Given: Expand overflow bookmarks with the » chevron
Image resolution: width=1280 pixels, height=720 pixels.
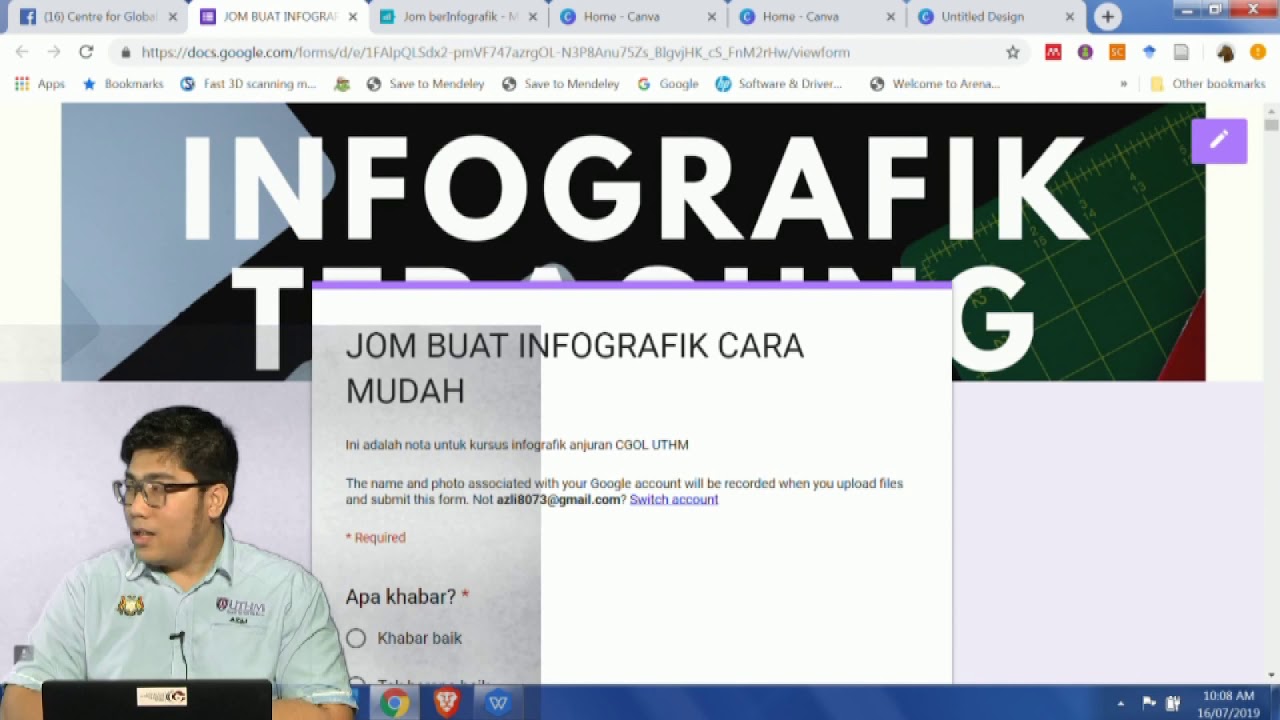Looking at the screenshot, I should [1124, 84].
